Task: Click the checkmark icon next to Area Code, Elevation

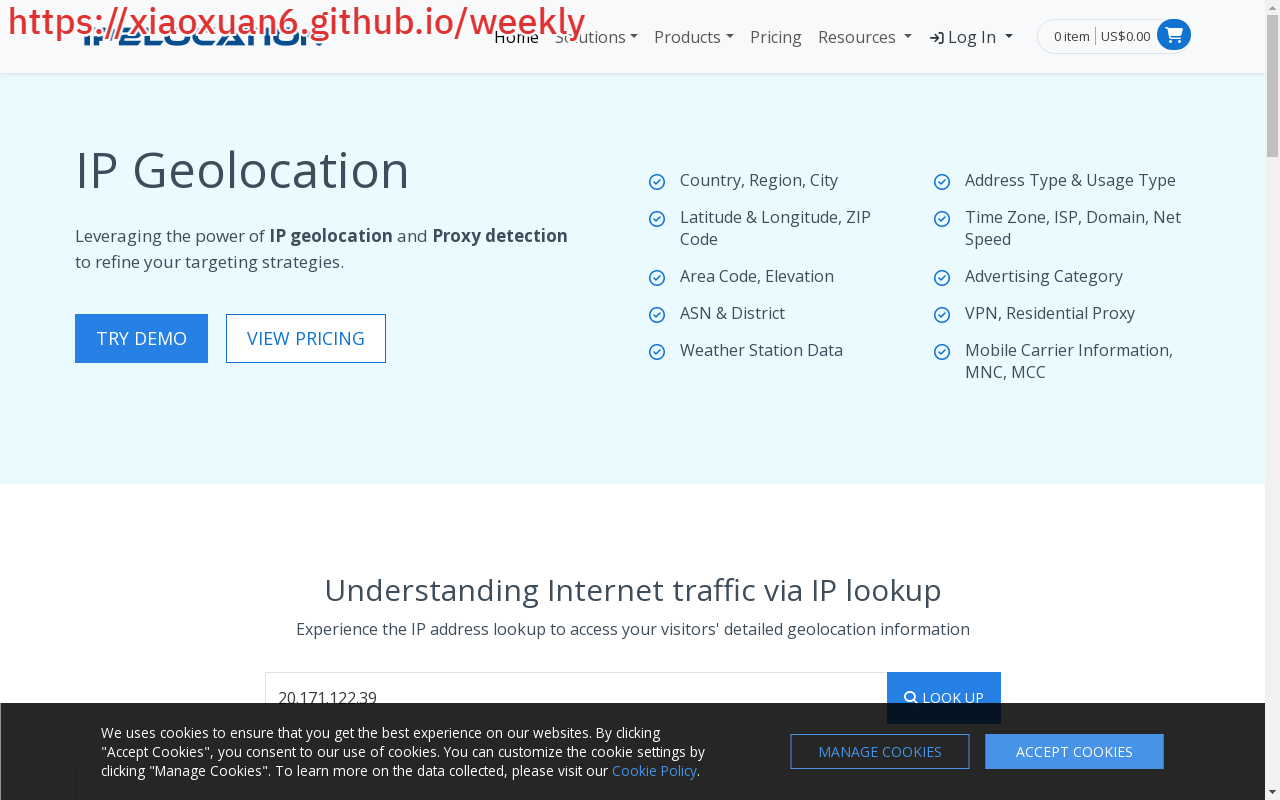Action: pos(657,278)
